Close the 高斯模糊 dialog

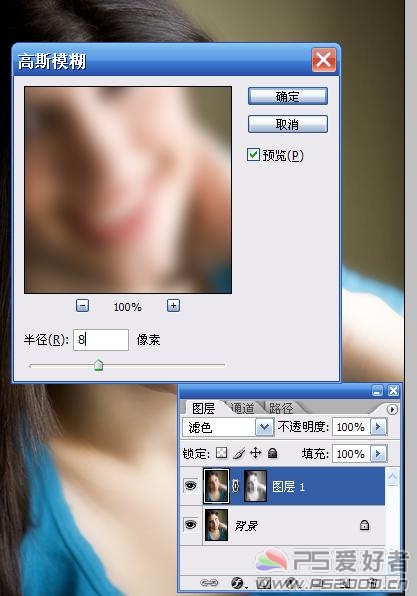point(323,60)
